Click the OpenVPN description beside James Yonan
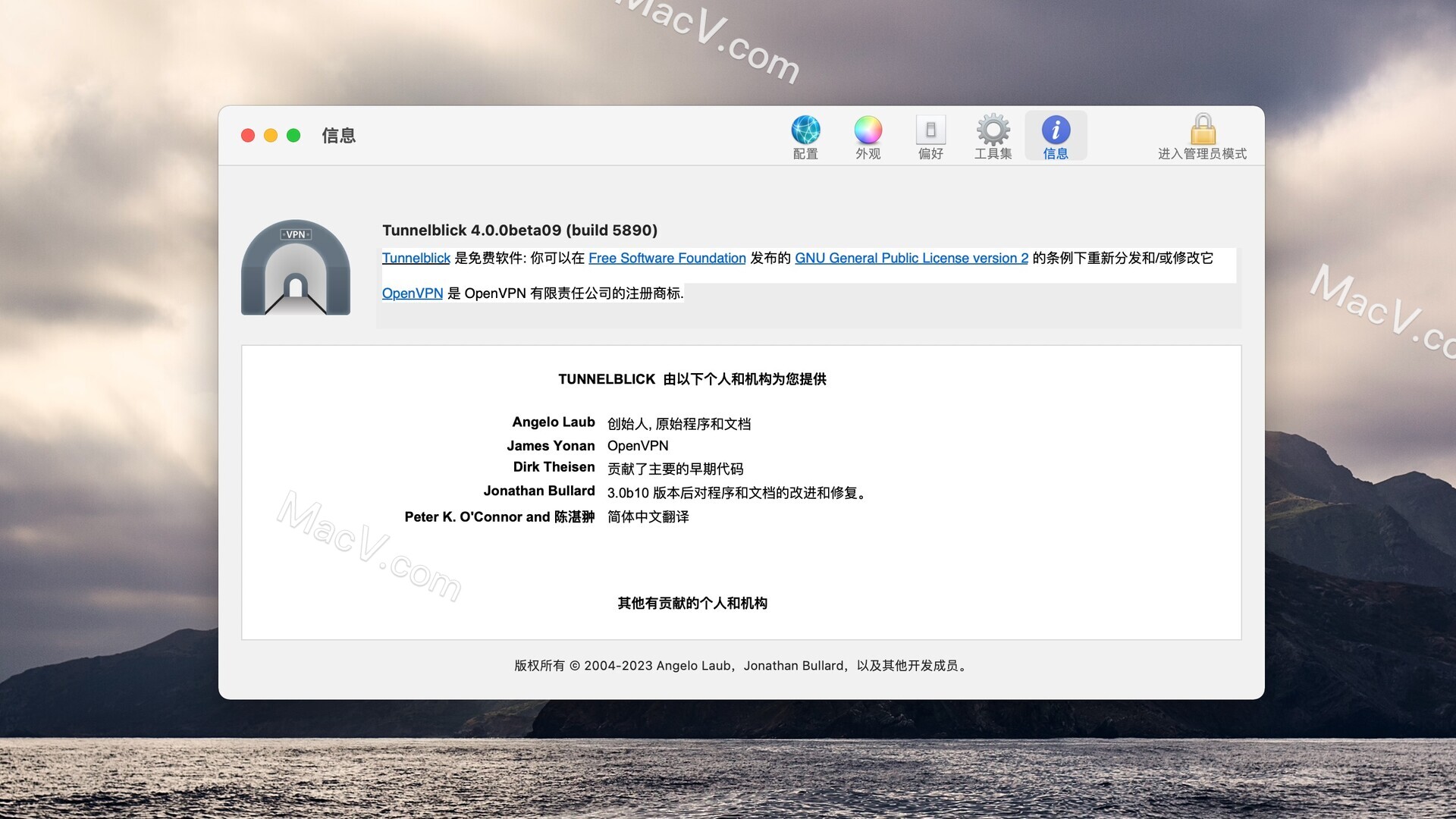The height and width of the screenshot is (819, 1456). tap(638, 446)
